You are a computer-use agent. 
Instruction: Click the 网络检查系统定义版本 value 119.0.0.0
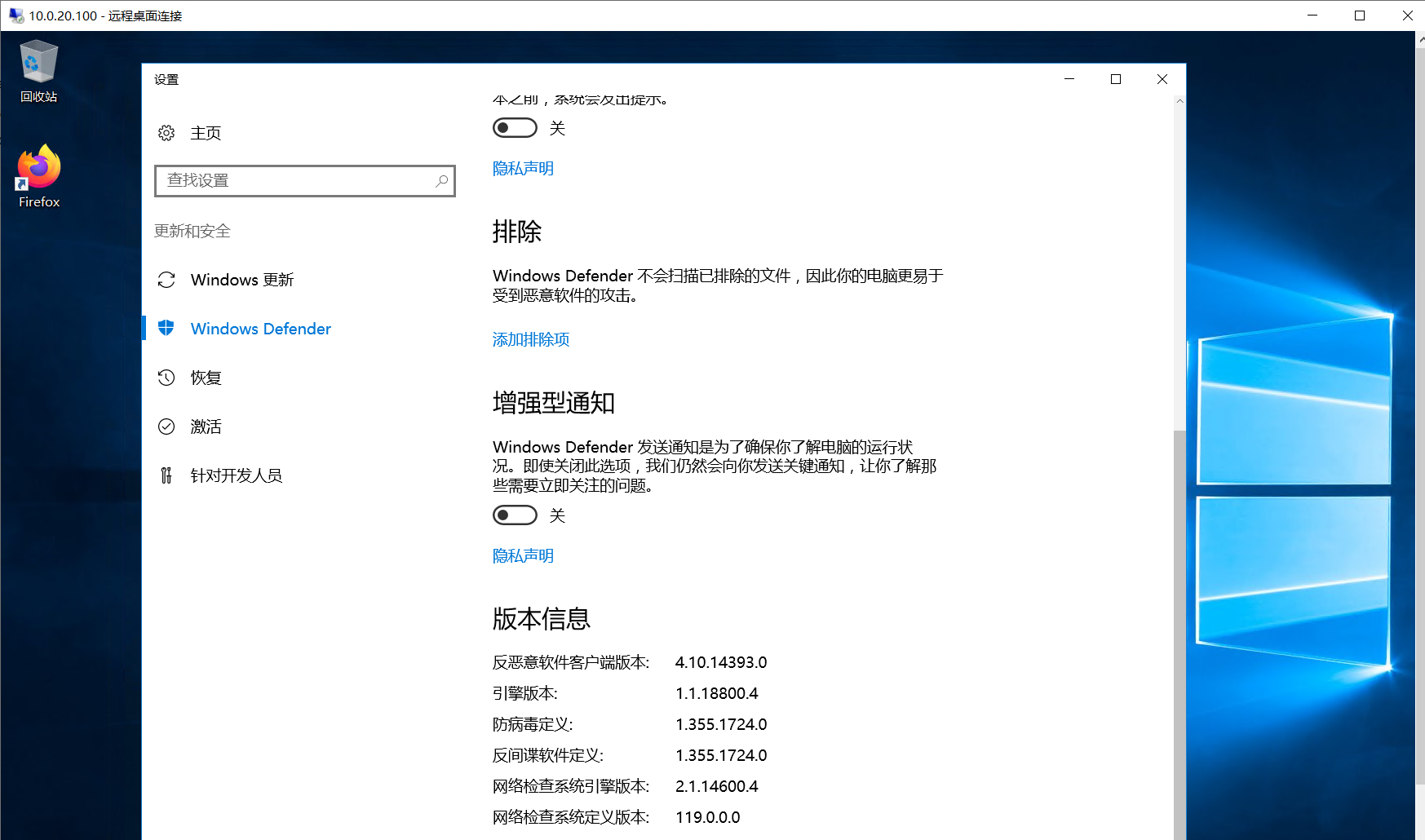tap(708, 818)
